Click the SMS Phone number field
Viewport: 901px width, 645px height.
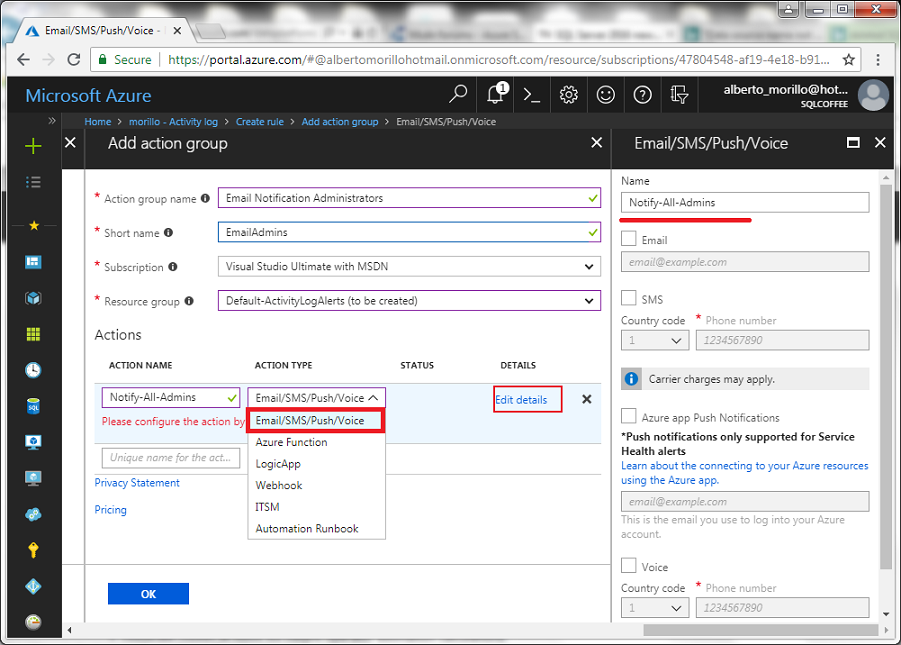pyautogui.click(x=782, y=340)
